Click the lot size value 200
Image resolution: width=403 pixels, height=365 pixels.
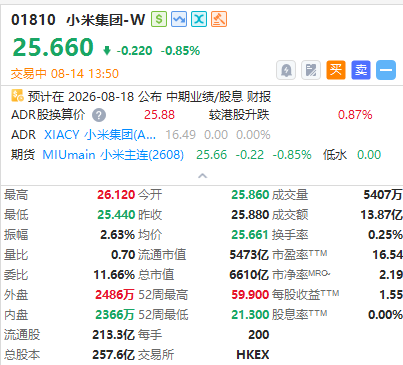[259, 335]
